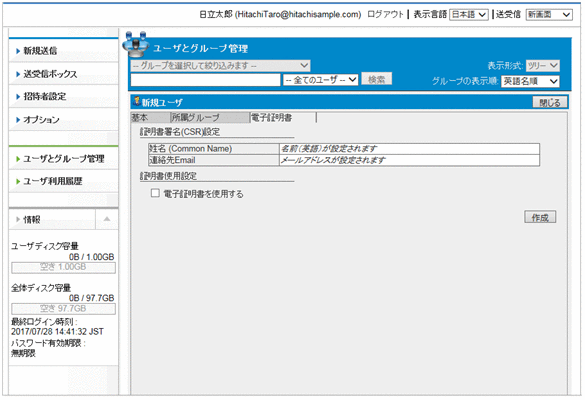
Task: Switch to the 所属グループ tab
Action: pos(210,118)
